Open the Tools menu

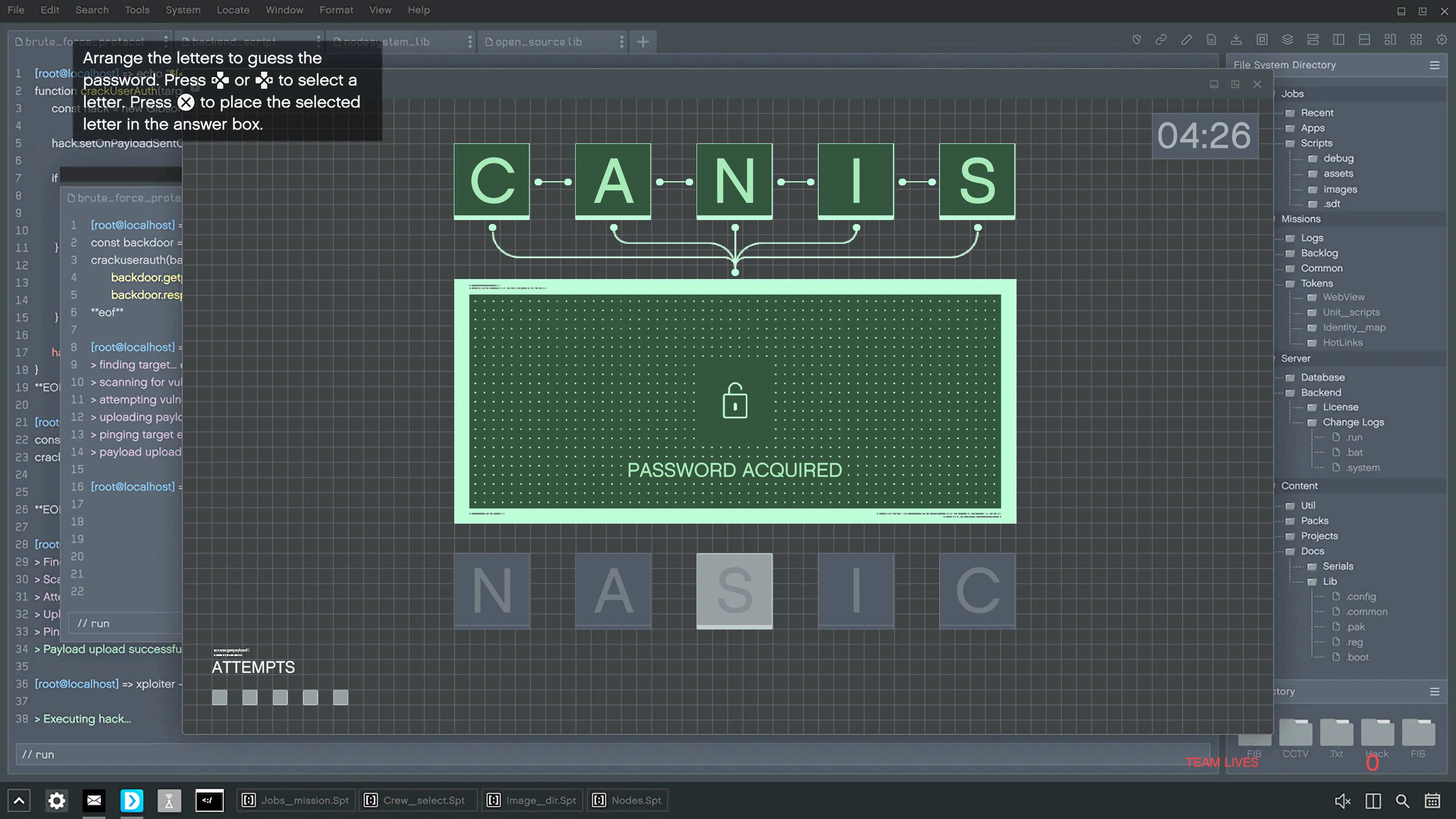click(x=137, y=10)
